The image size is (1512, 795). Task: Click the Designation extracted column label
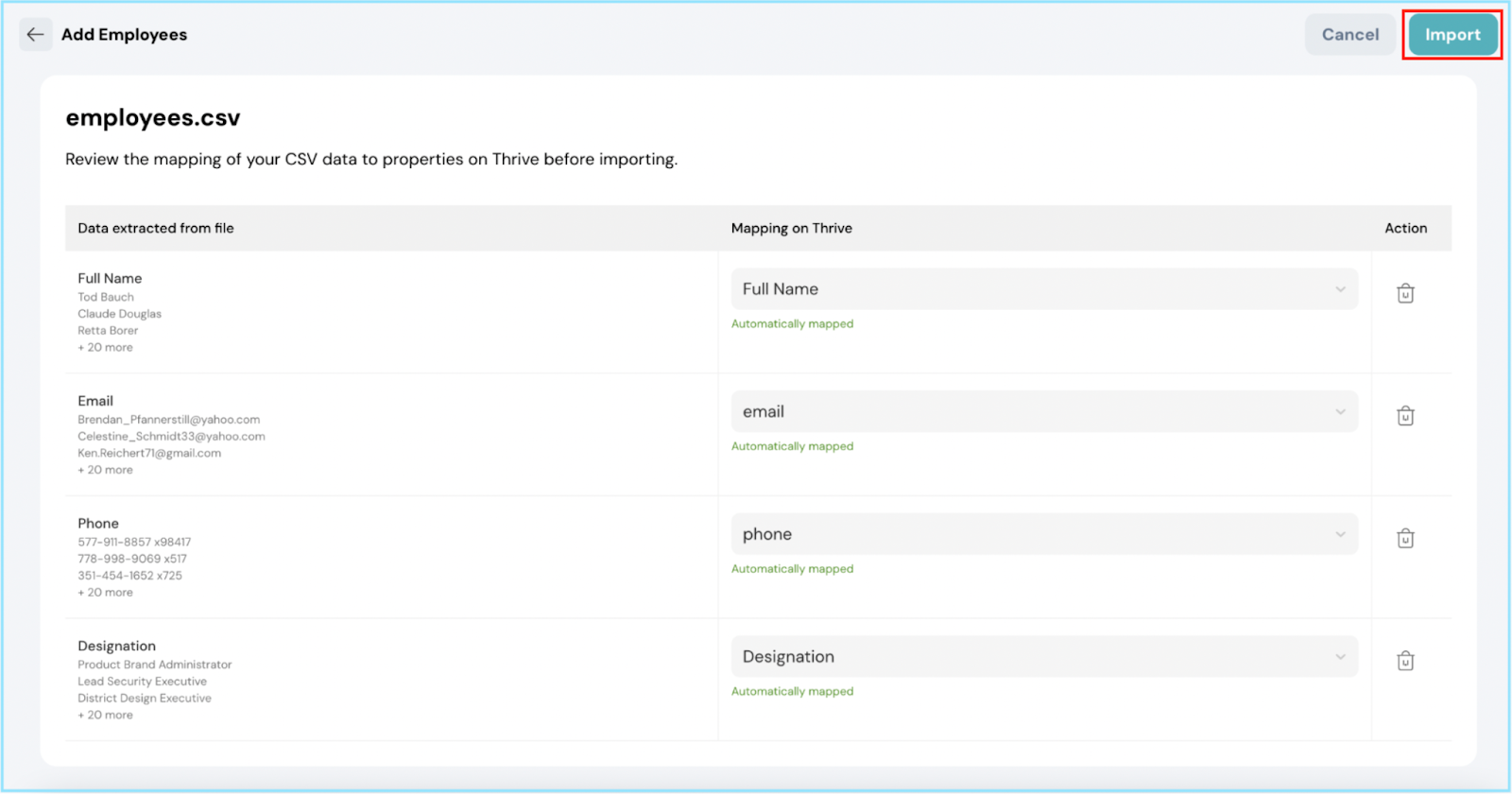coord(117,647)
